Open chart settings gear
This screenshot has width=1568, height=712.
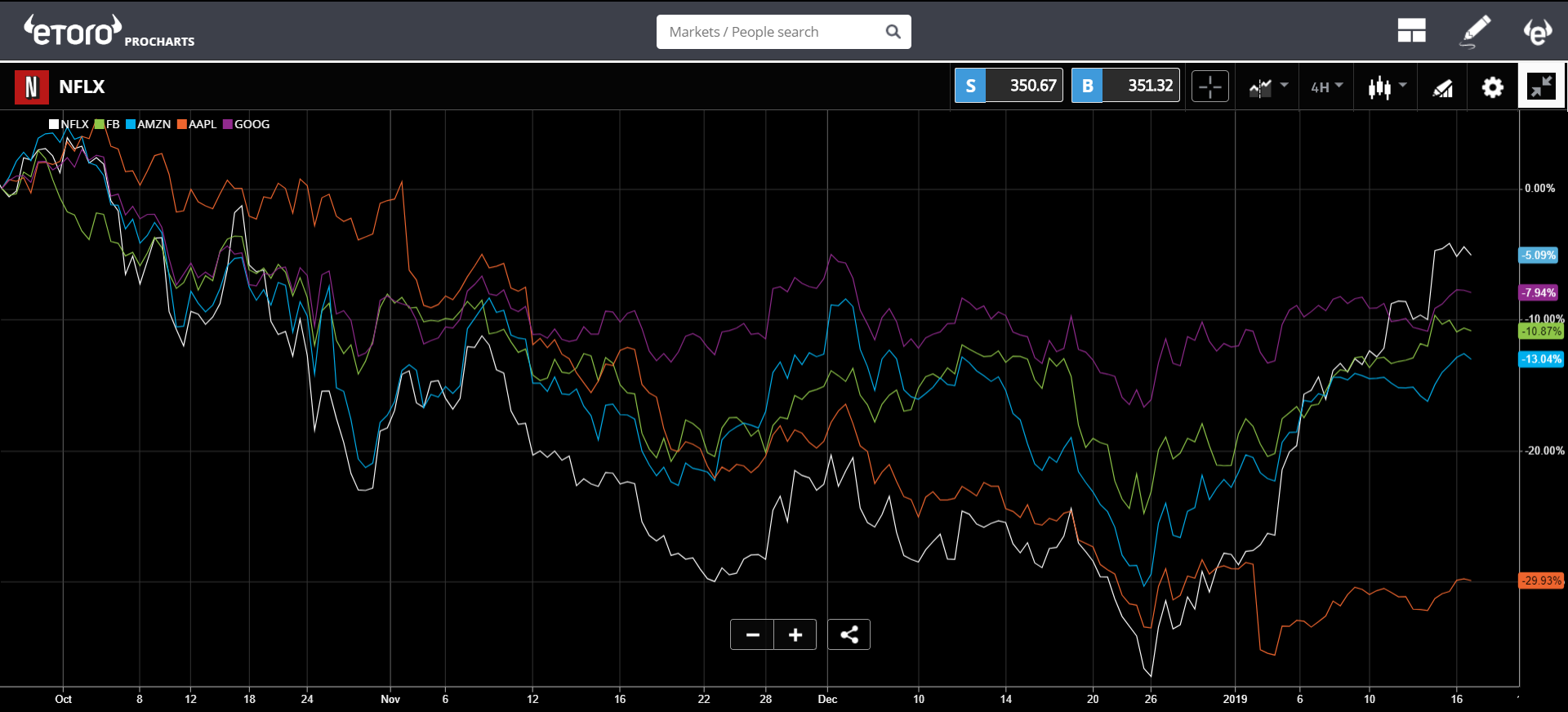[1492, 87]
